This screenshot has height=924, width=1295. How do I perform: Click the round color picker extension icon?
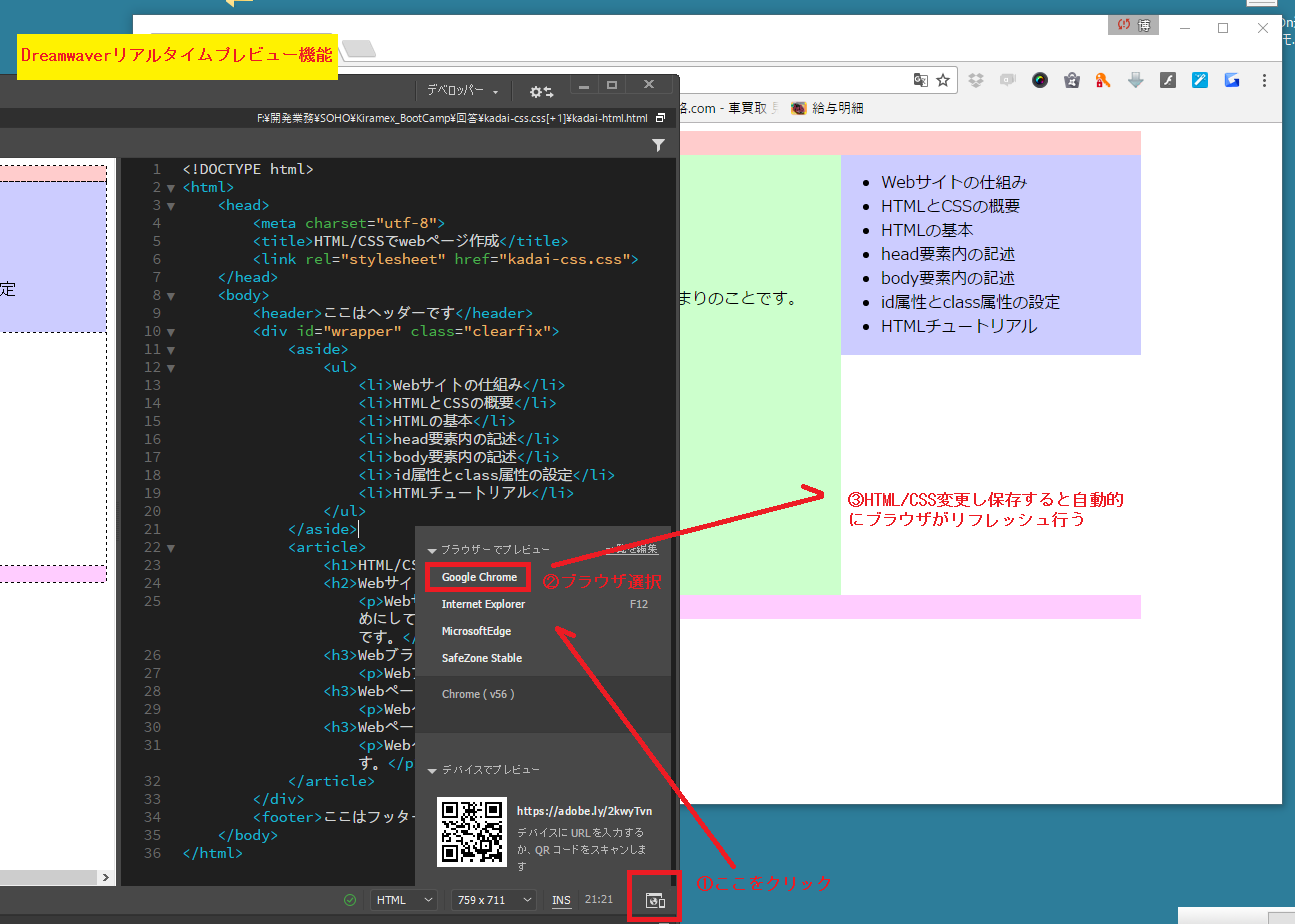(x=1040, y=80)
